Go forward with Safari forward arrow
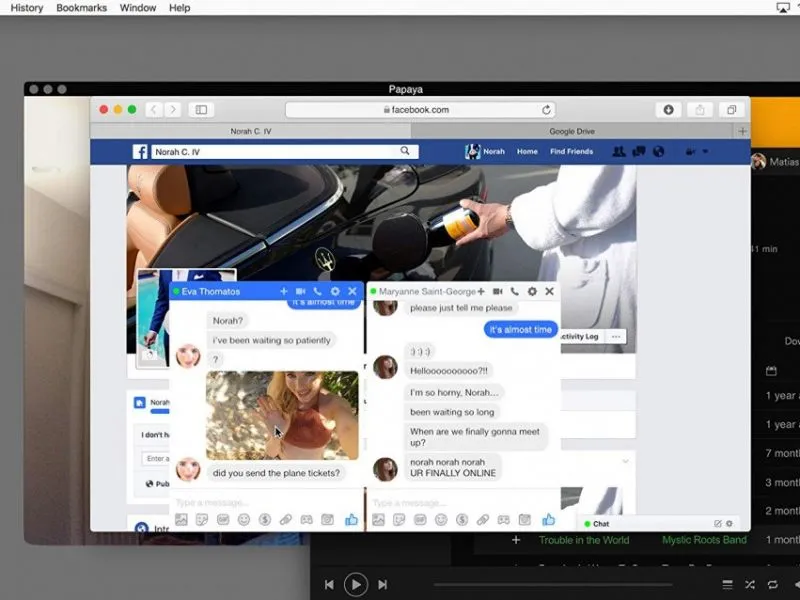The width and height of the screenshot is (800, 600). 173,110
